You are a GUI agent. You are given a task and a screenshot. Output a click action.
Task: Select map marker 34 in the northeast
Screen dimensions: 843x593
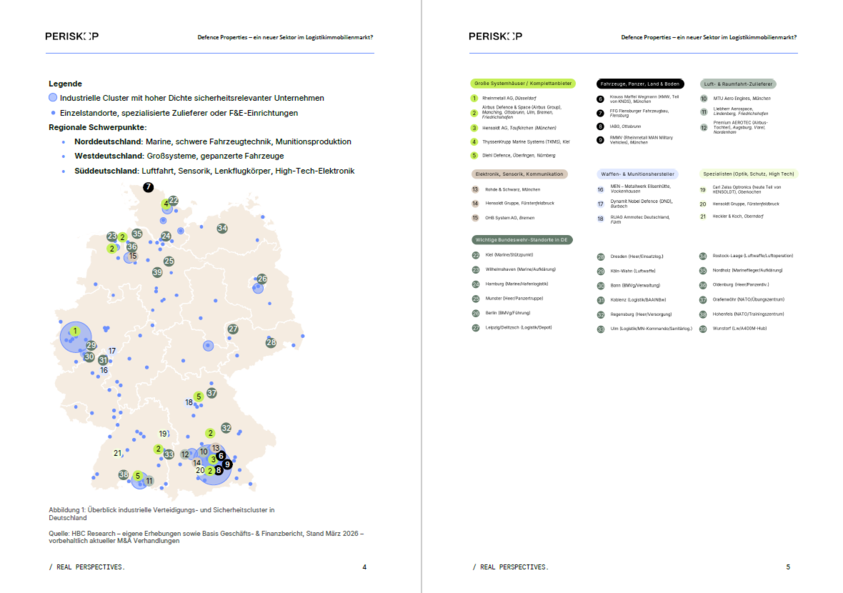(x=222, y=228)
